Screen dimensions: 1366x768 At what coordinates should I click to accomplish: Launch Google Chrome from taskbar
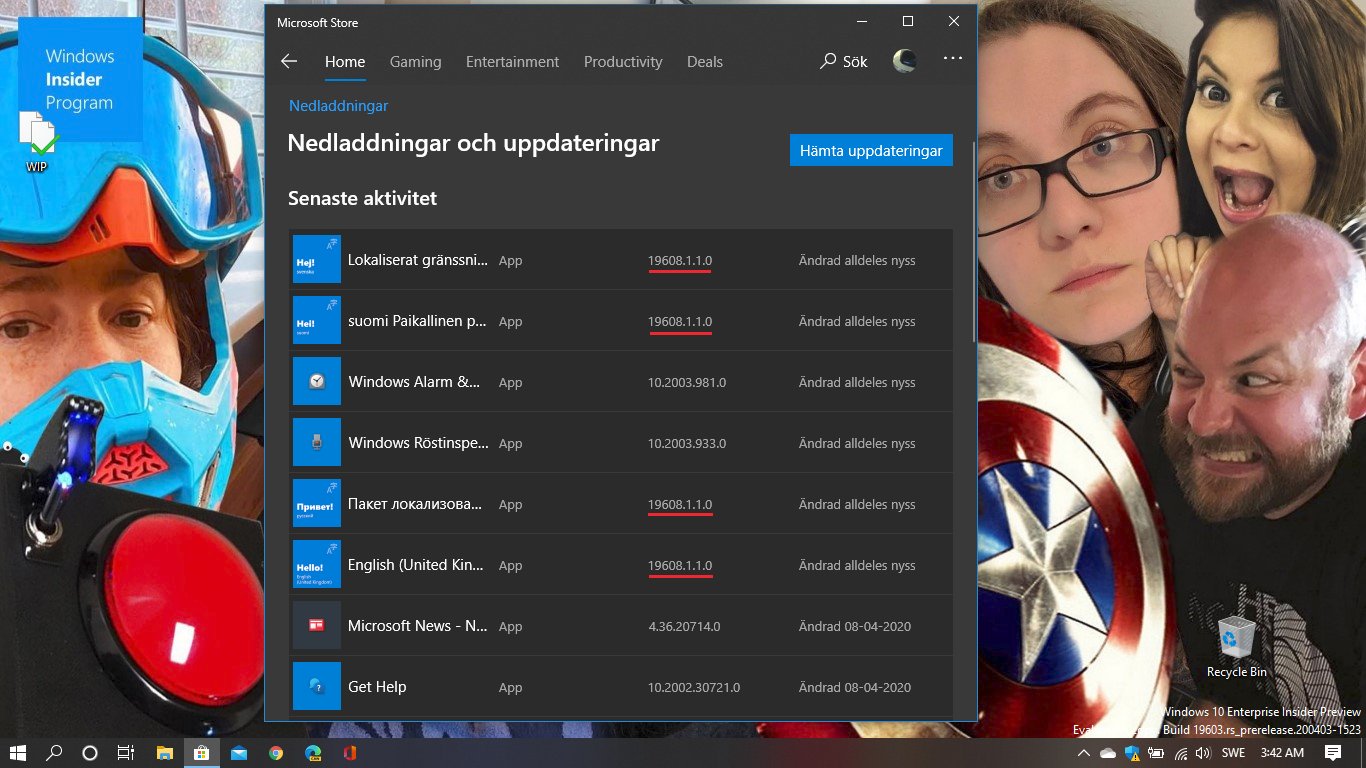[x=276, y=753]
